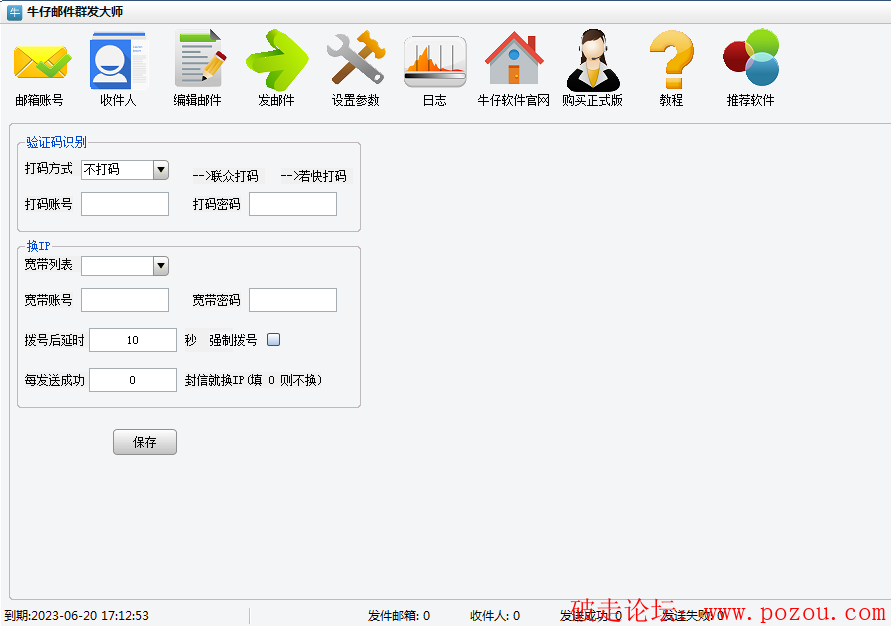Screen dimensions: 891x628
Task: Focus the 打码账号 input field
Action: coord(125,204)
